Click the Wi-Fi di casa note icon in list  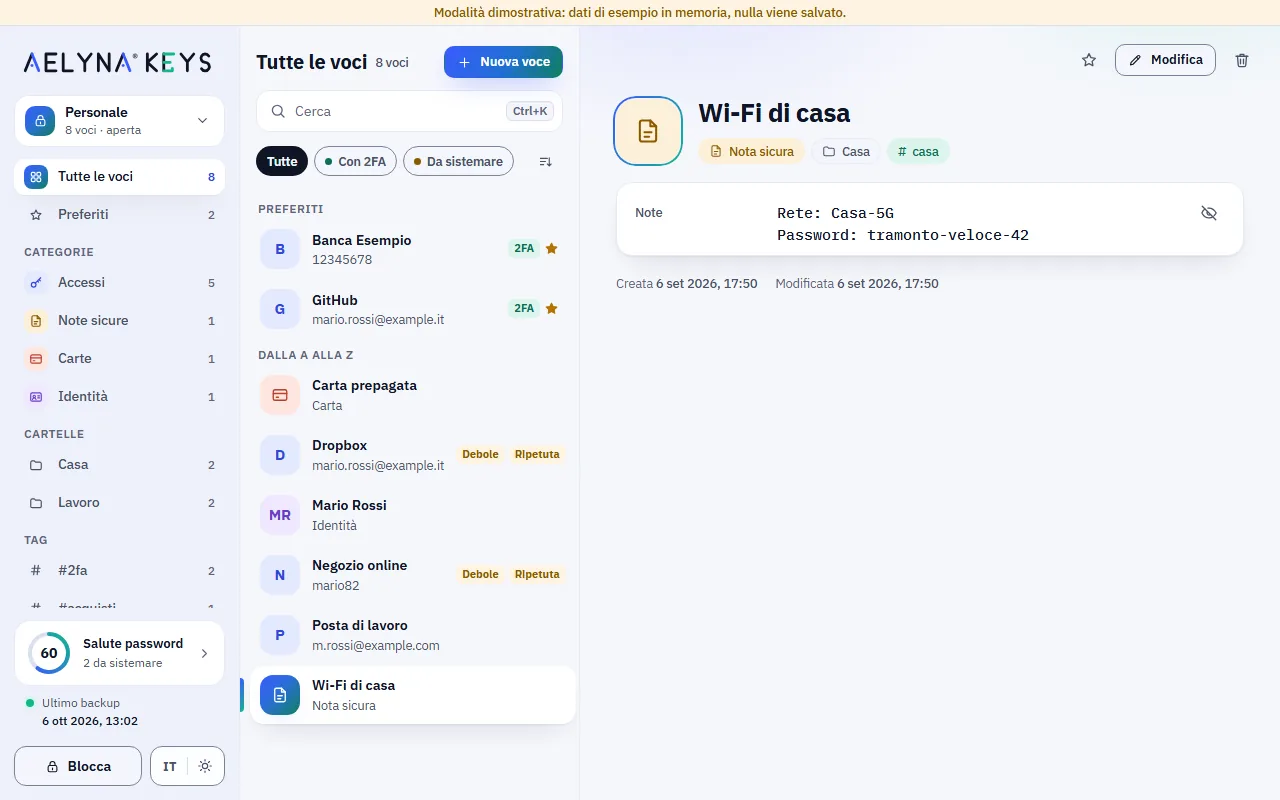tap(280, 695)
